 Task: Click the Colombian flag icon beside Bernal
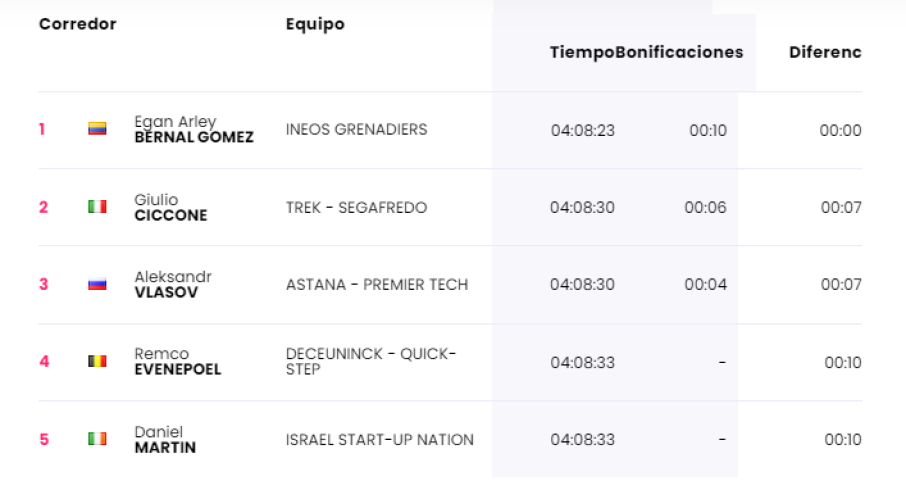point(97,129)
